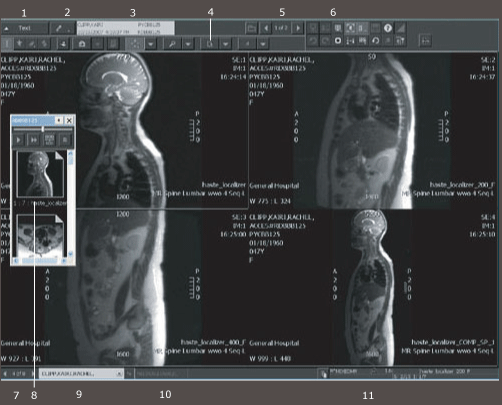
Task: Click the pencil annotation tool button
Action: pos(63,28)
